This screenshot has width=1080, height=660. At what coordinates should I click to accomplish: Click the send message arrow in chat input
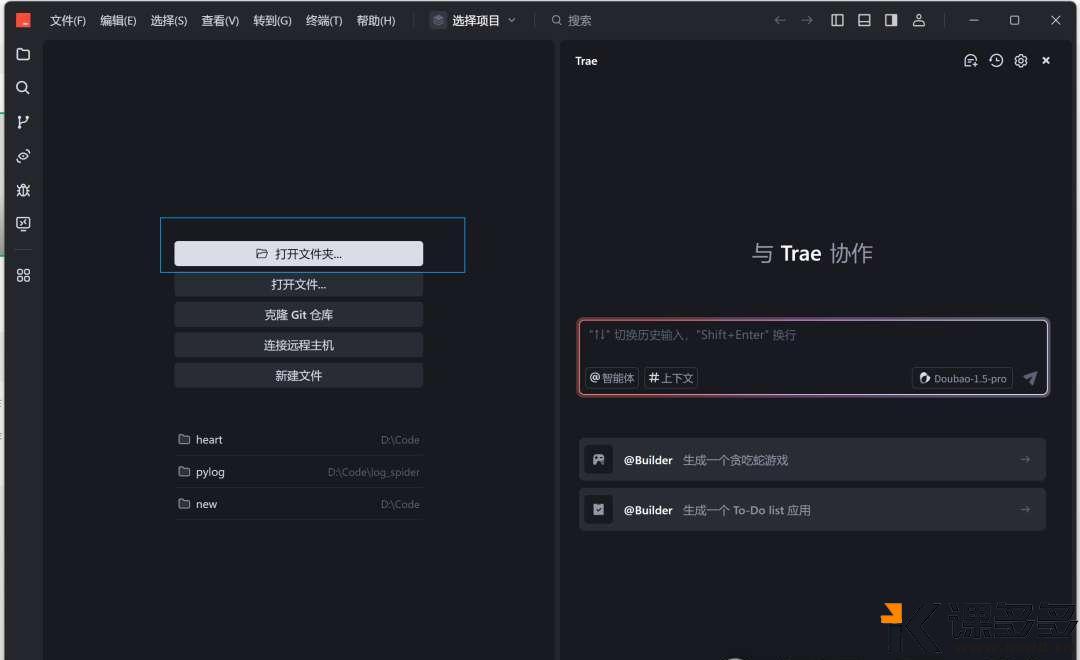1030,378
